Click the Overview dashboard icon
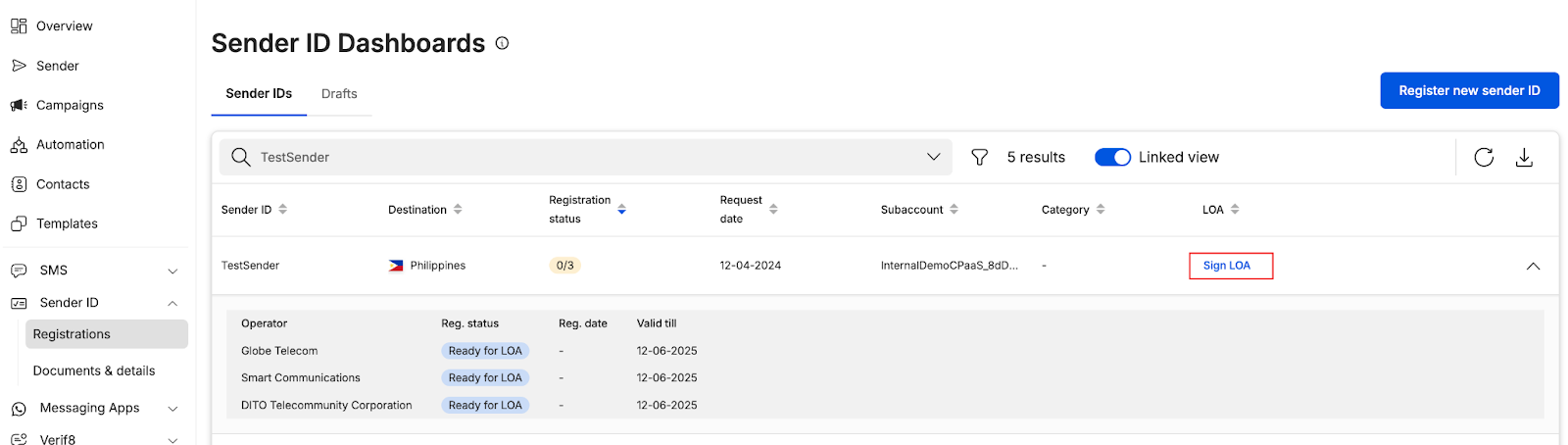This screenshot has height=445, width=1568. (x=19, y=26)
